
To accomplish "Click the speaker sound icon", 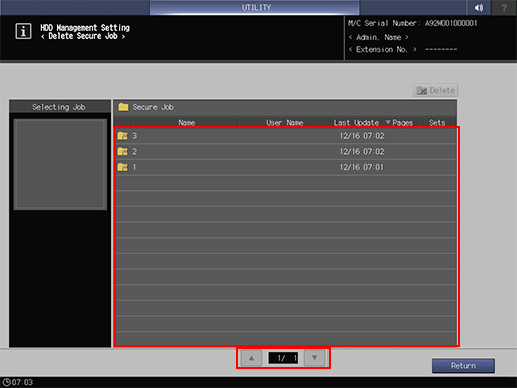I will click(479, 7).
